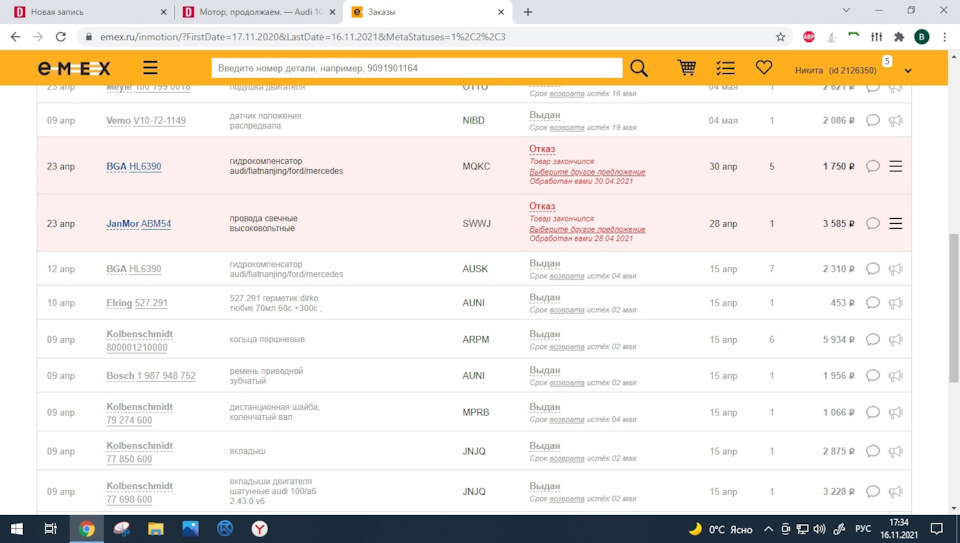
Task: Close the 'Заказы' tab
Action: pyautogui.click(x=501, y=12)
